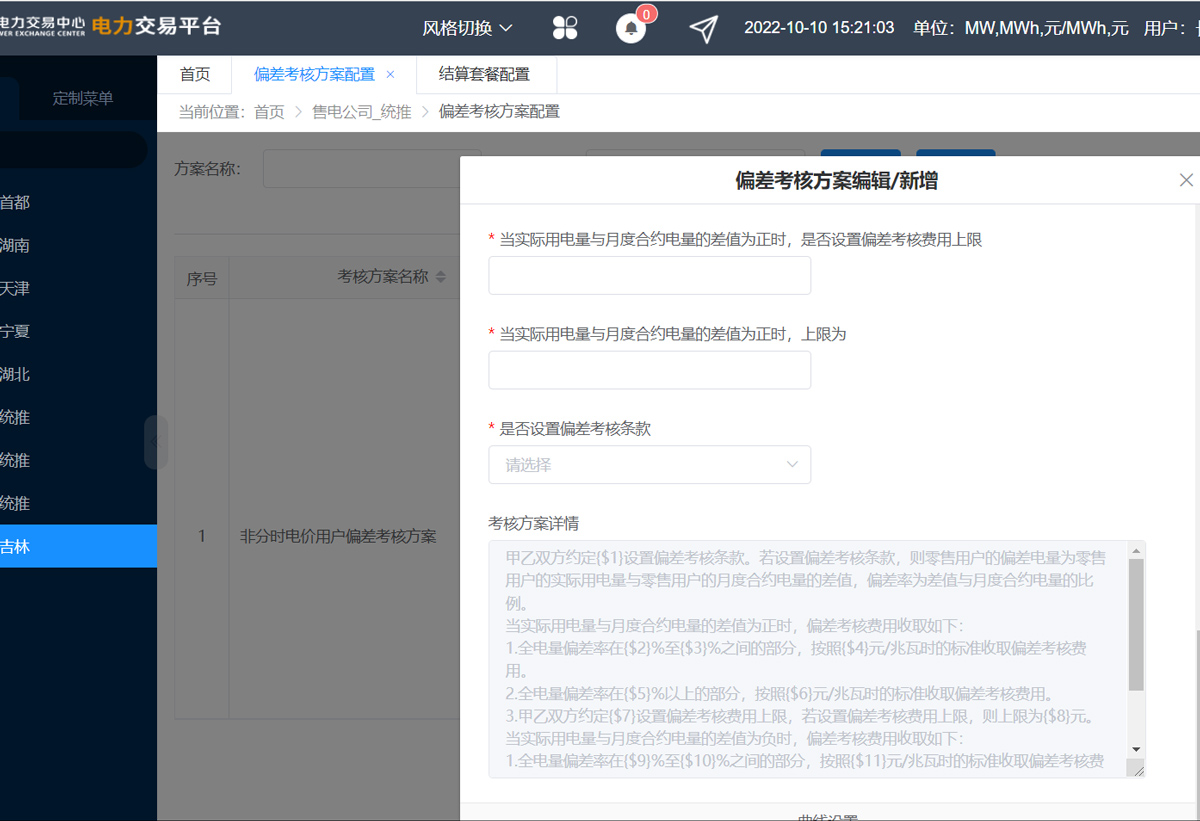1200x821 pixels.
Task: Click the text area scrollbar down arrow
Action: [x=1136, y=749]
